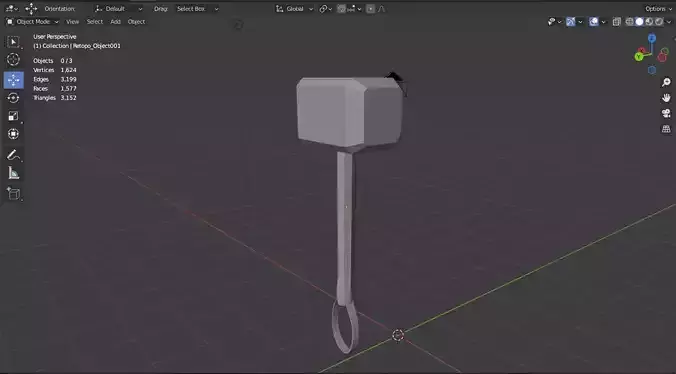
Task: Click the pan view hand icon
Action: pyautogui.click(x=666, y=98)
